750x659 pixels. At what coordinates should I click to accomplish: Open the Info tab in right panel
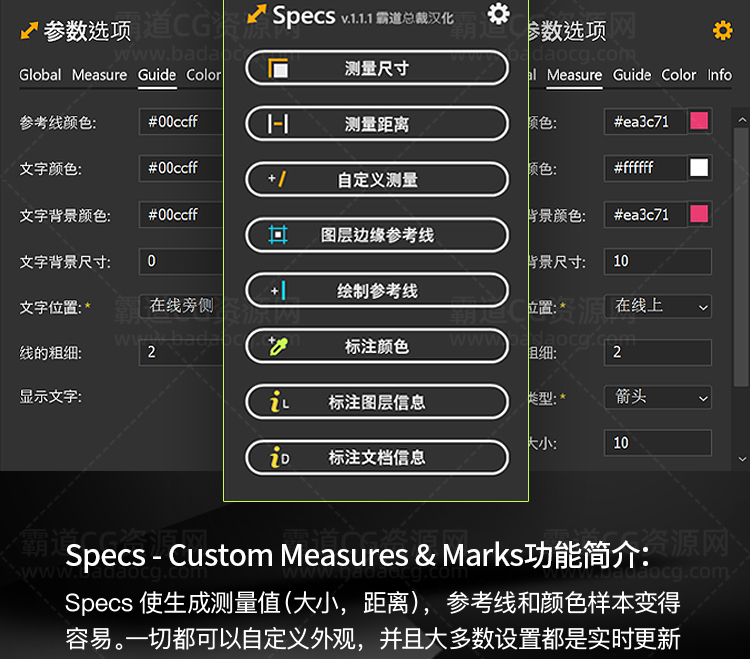coord(719,75)
